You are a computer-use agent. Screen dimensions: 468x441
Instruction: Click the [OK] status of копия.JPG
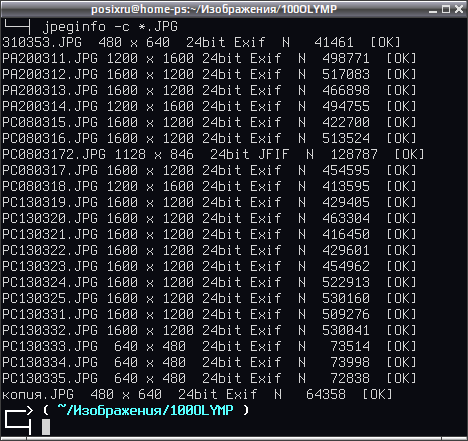coord(377,394)
